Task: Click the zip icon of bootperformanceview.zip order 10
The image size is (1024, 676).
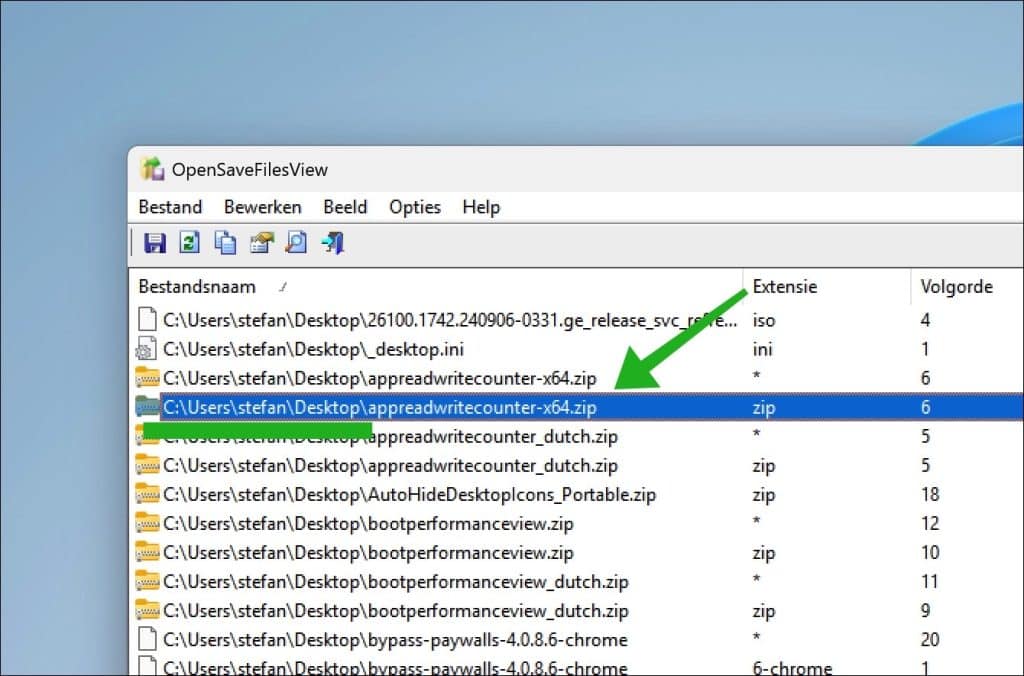Action: [x=147, y=552]
